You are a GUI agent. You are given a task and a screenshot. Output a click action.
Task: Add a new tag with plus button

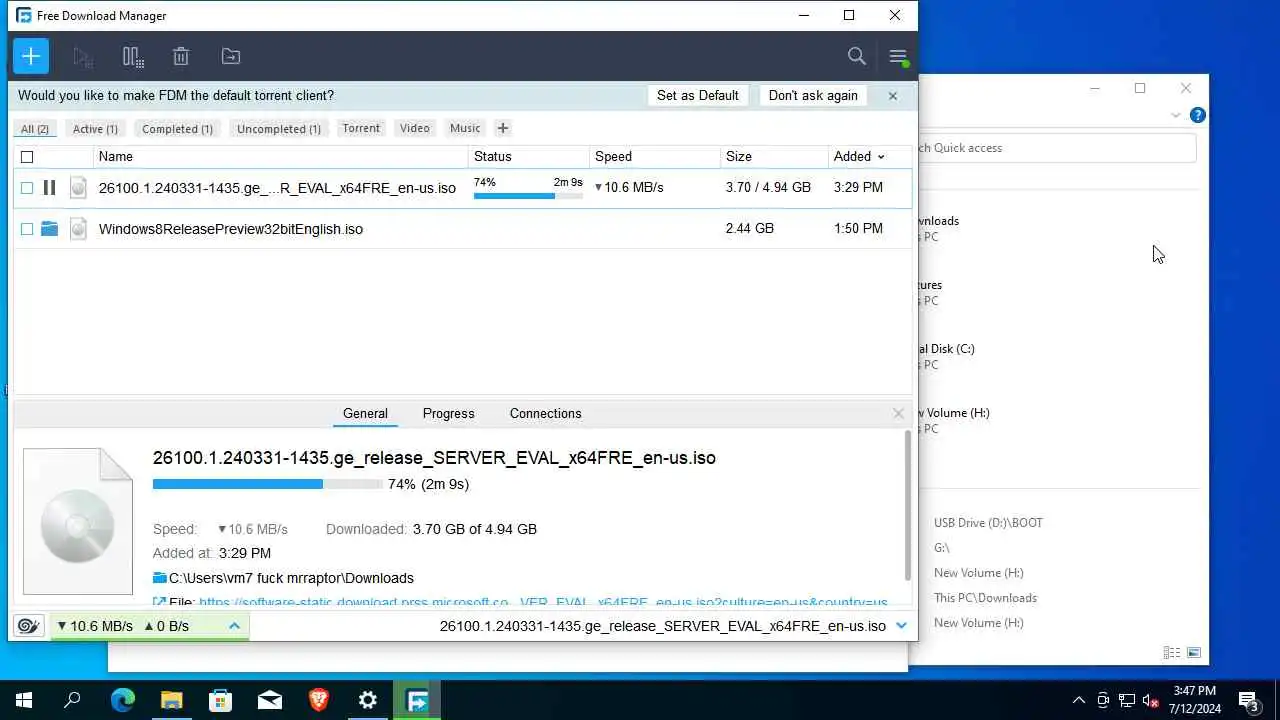pos(503,128)
